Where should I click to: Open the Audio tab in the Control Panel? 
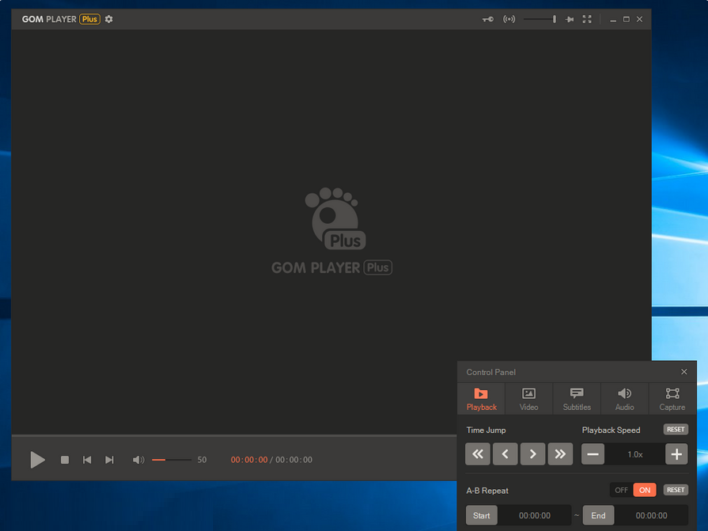[x=624, y=399]
